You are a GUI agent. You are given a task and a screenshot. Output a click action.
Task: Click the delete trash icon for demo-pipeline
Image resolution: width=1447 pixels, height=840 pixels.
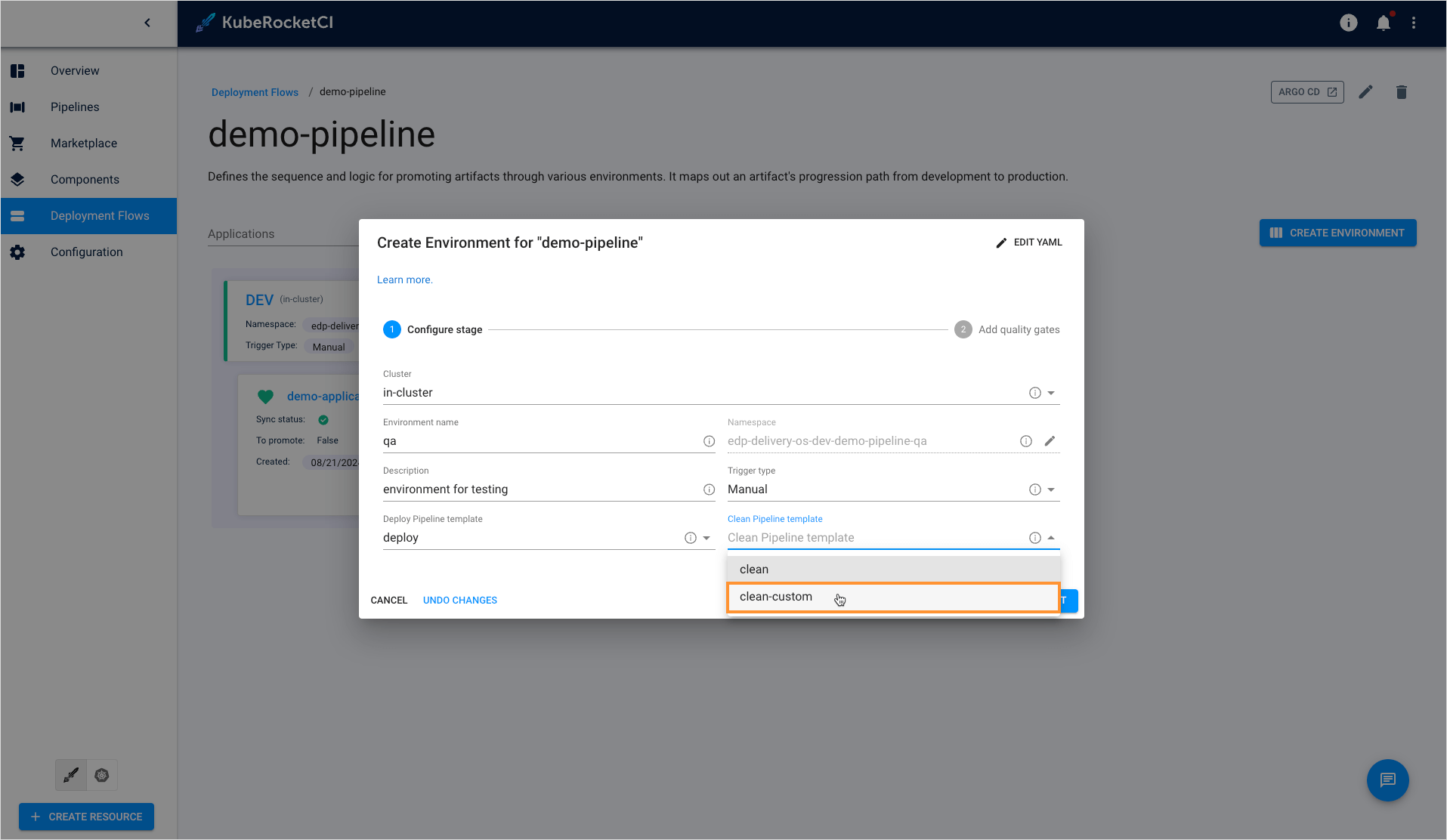(1401, 91)
